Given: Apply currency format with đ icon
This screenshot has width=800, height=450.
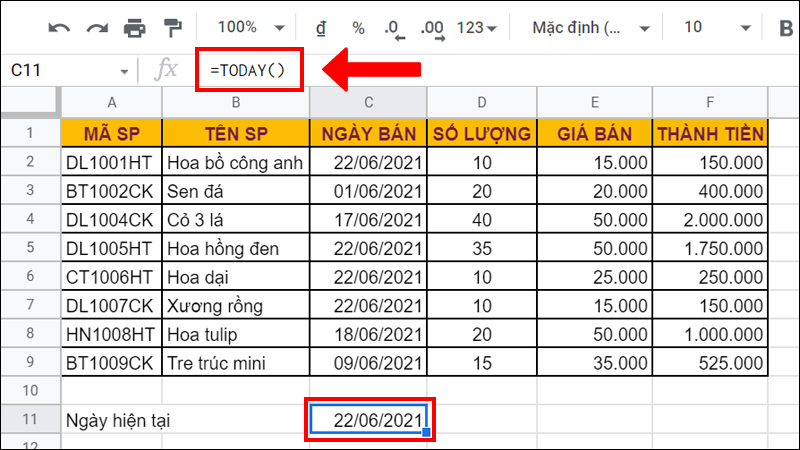Looking at the screenshot, I should [x=321, y=27].
